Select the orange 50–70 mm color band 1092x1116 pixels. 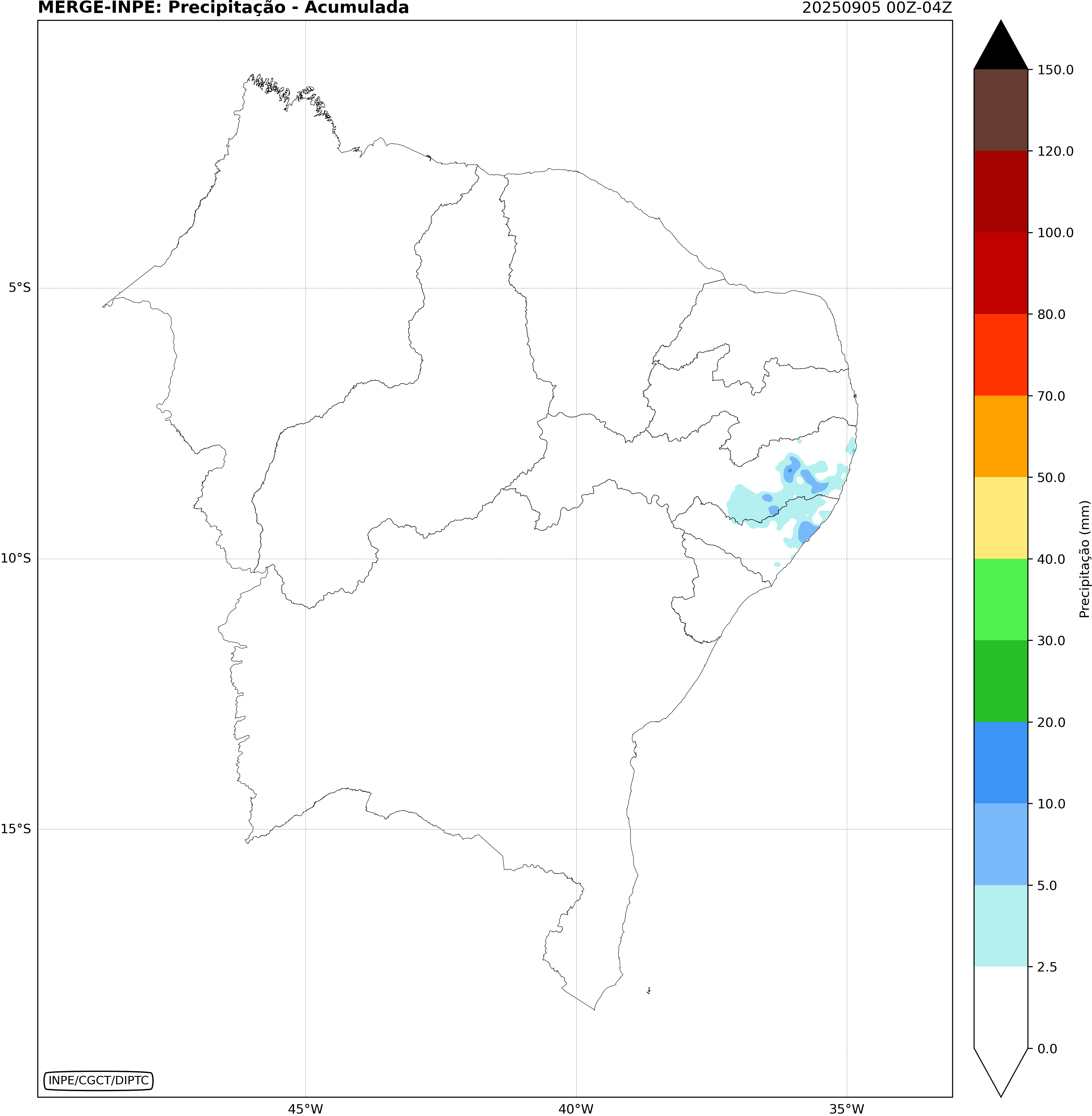pyautogui.click(x=1001, y=436)
